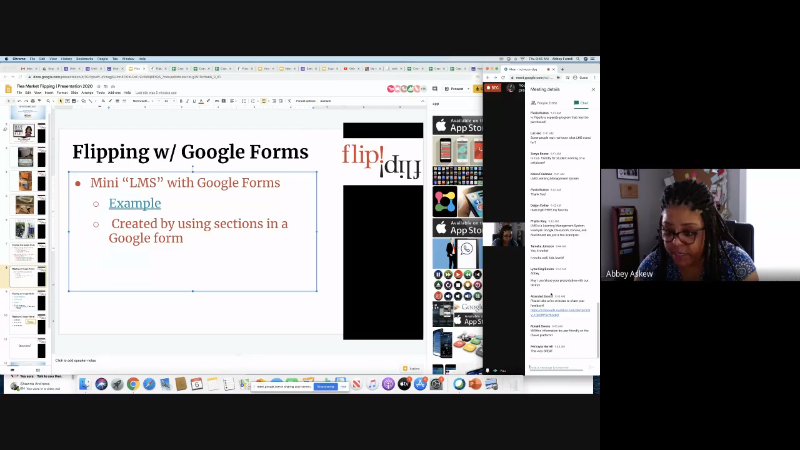Click the Present button
This screenshot has height=450, width=800.
coord(454,88)
